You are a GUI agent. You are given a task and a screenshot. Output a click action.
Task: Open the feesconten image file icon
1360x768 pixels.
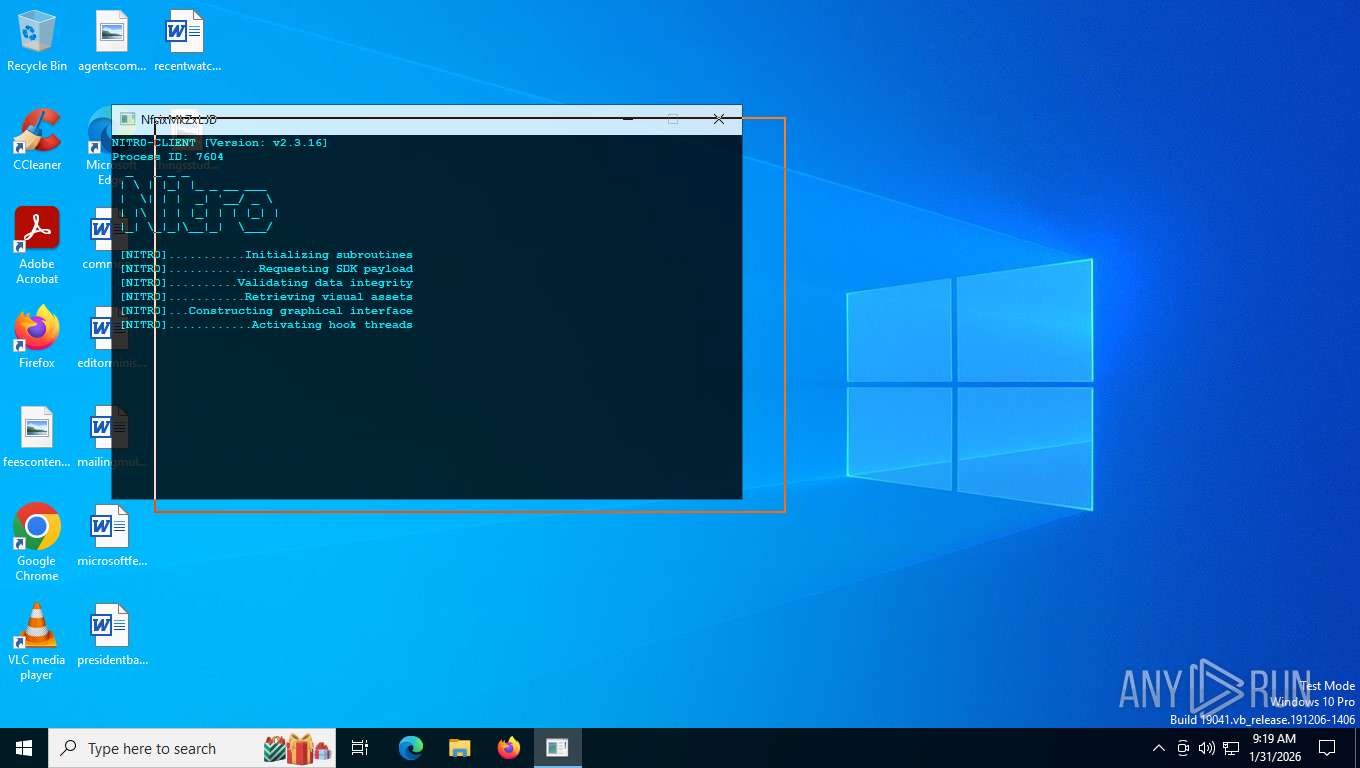click(37, 437)
